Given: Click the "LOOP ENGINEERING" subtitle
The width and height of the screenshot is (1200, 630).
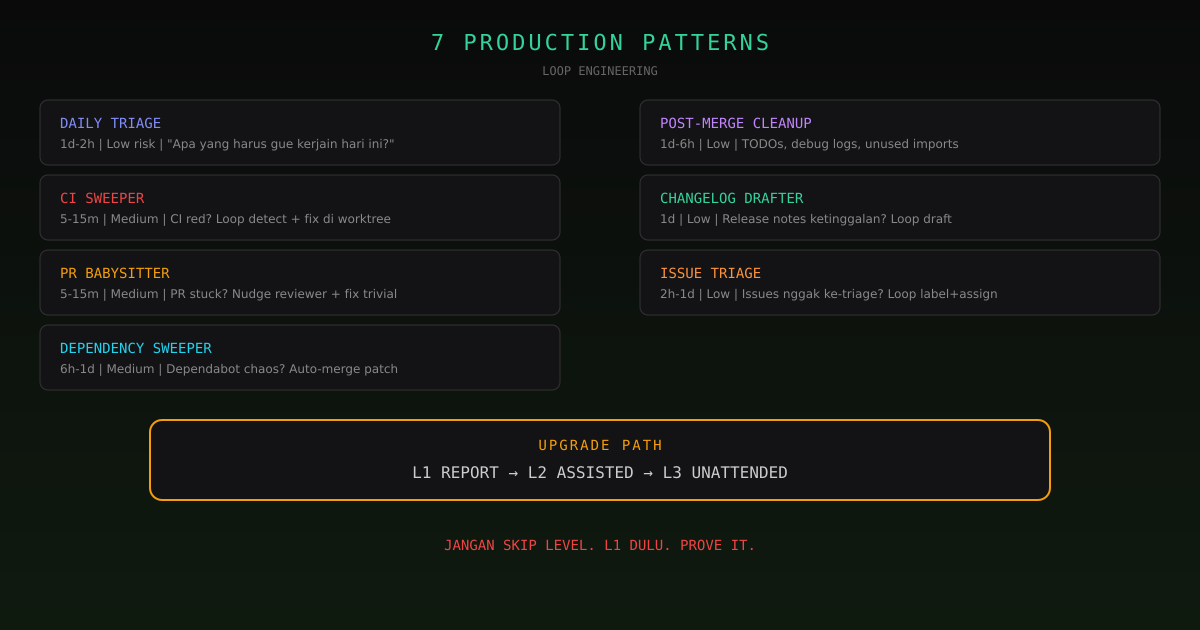Looking at the screenshot, I should tap(600, 71).
